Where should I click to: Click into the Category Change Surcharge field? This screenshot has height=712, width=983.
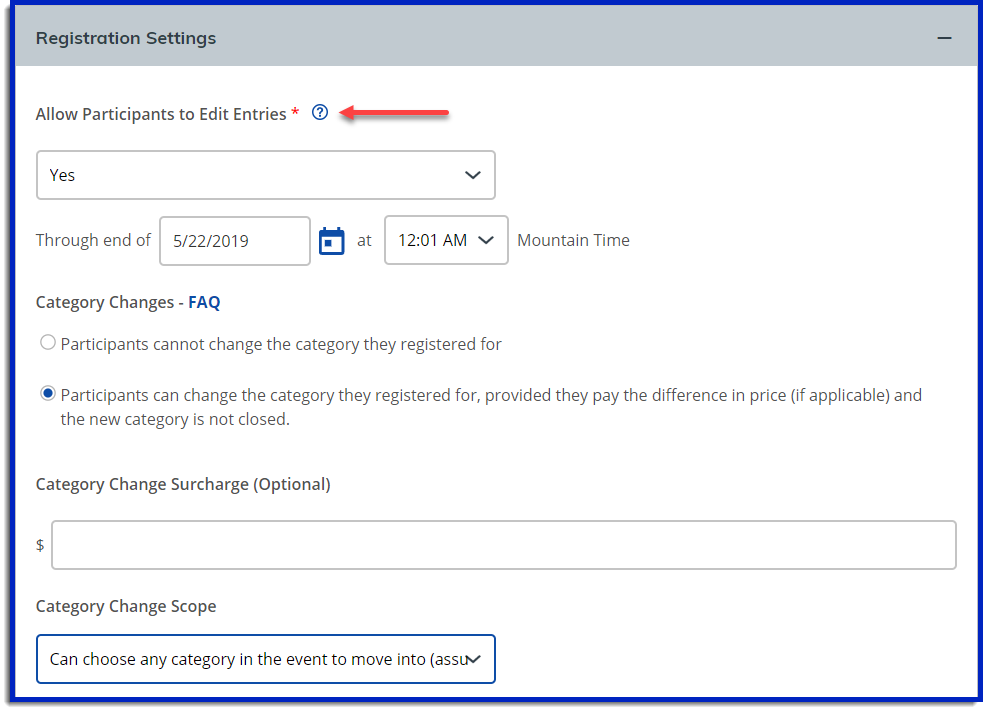coord(503,545)
